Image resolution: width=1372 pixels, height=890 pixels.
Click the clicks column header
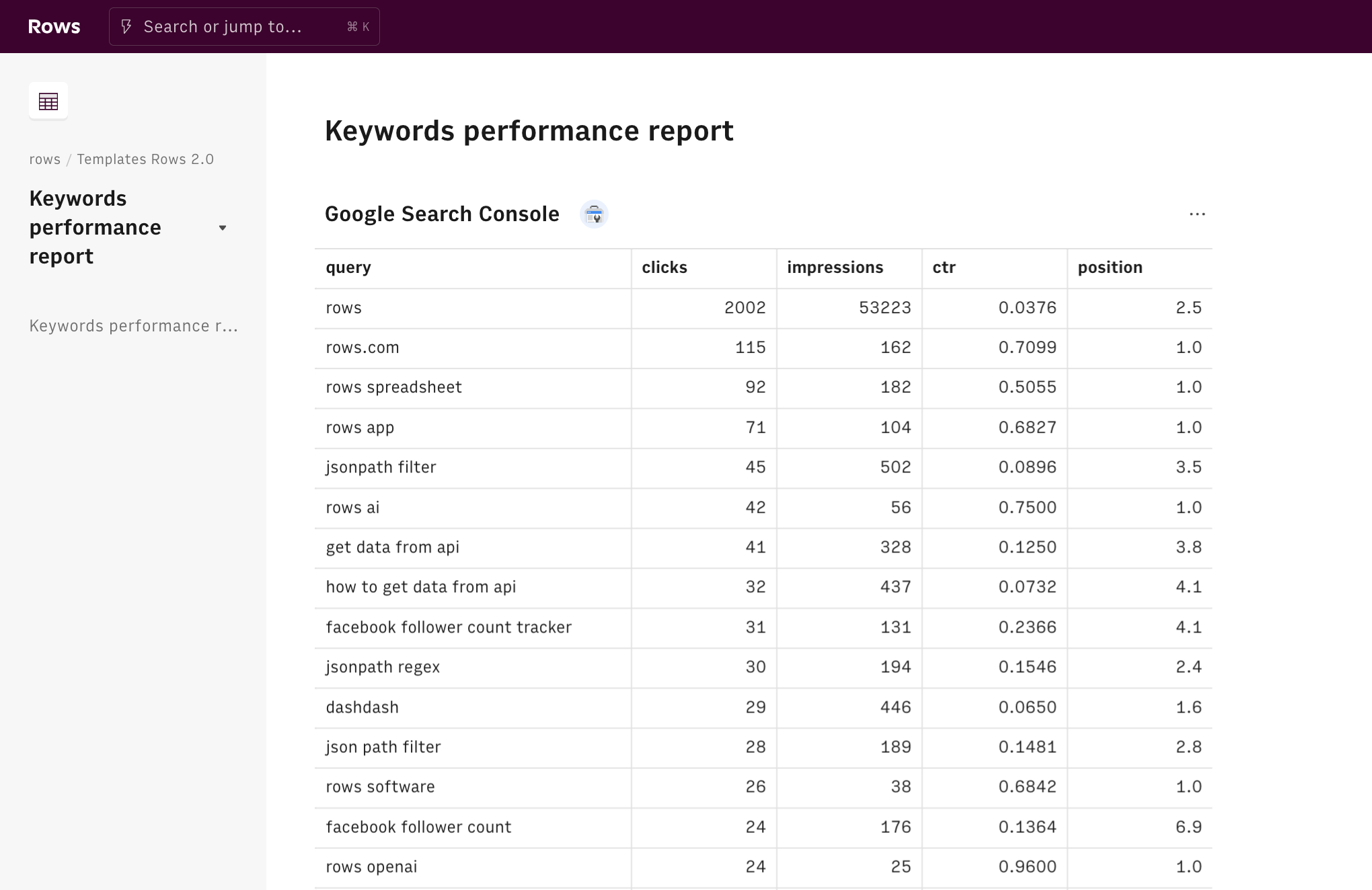coord(664,268)
